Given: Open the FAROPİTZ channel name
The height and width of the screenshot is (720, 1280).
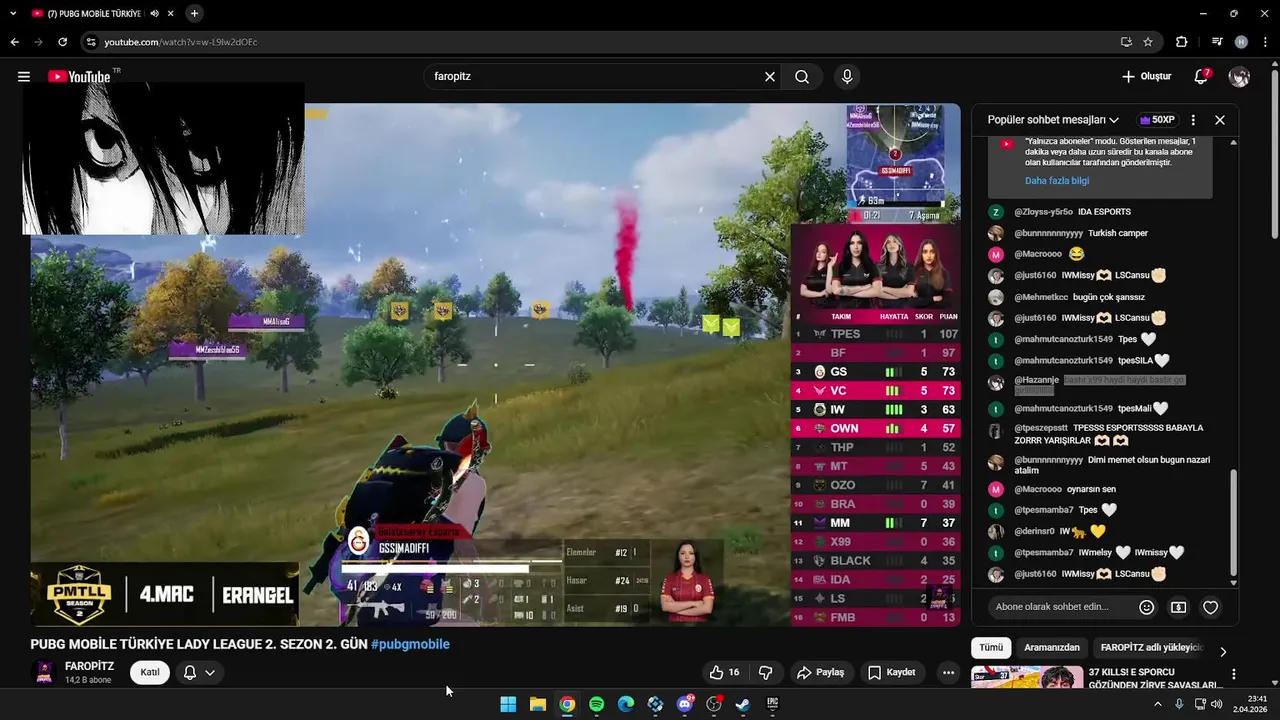Looking at the screenshot, I should [89, 666].
